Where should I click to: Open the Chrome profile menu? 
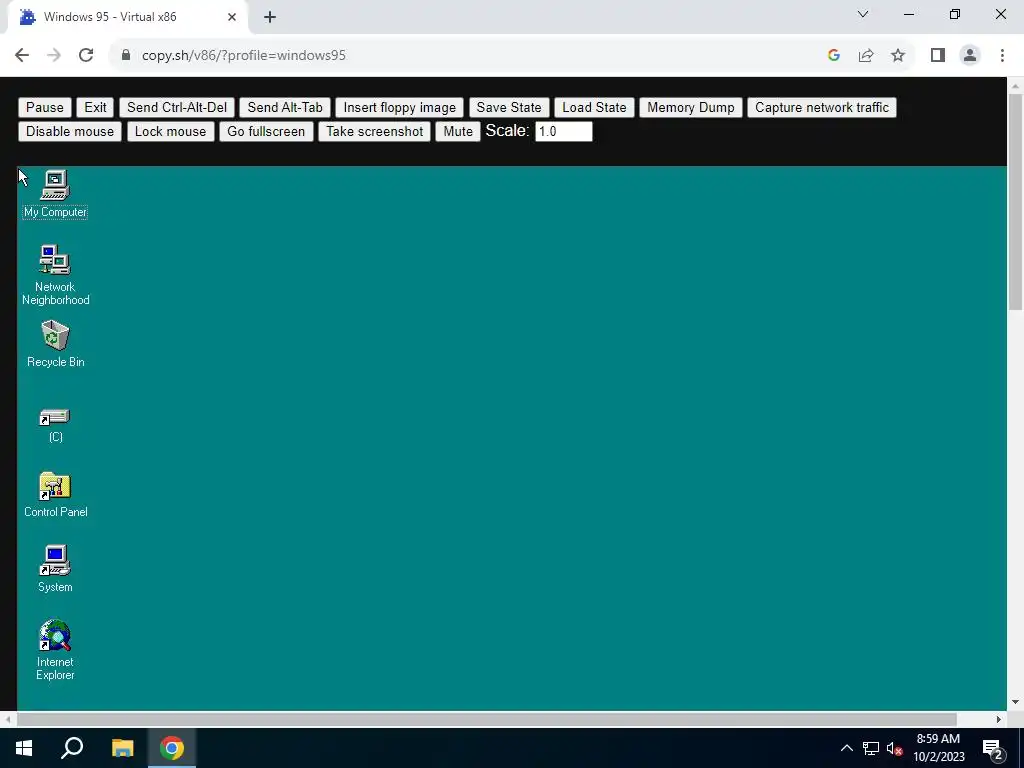point(970,55)
